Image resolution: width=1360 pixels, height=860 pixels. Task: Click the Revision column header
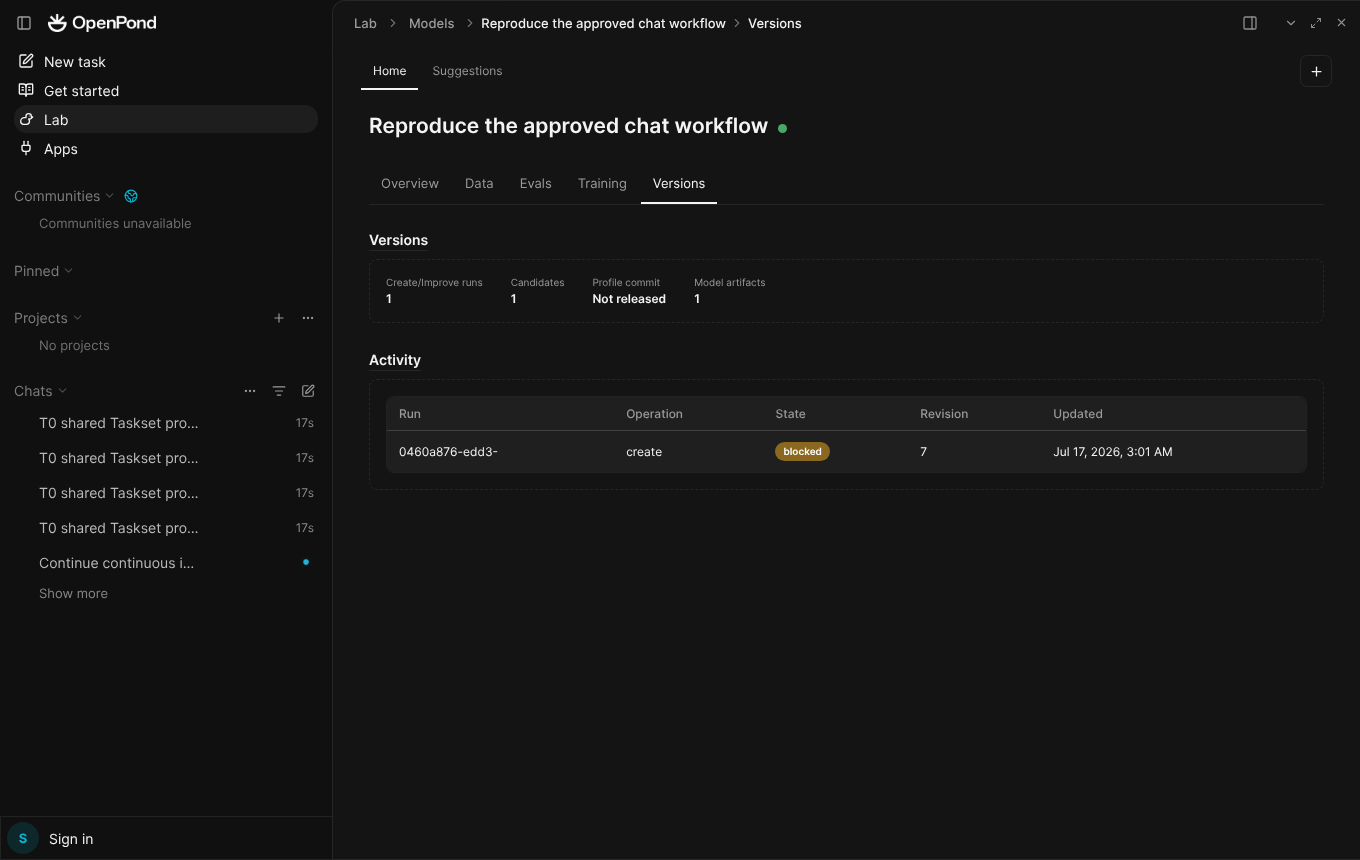(944, 414)
